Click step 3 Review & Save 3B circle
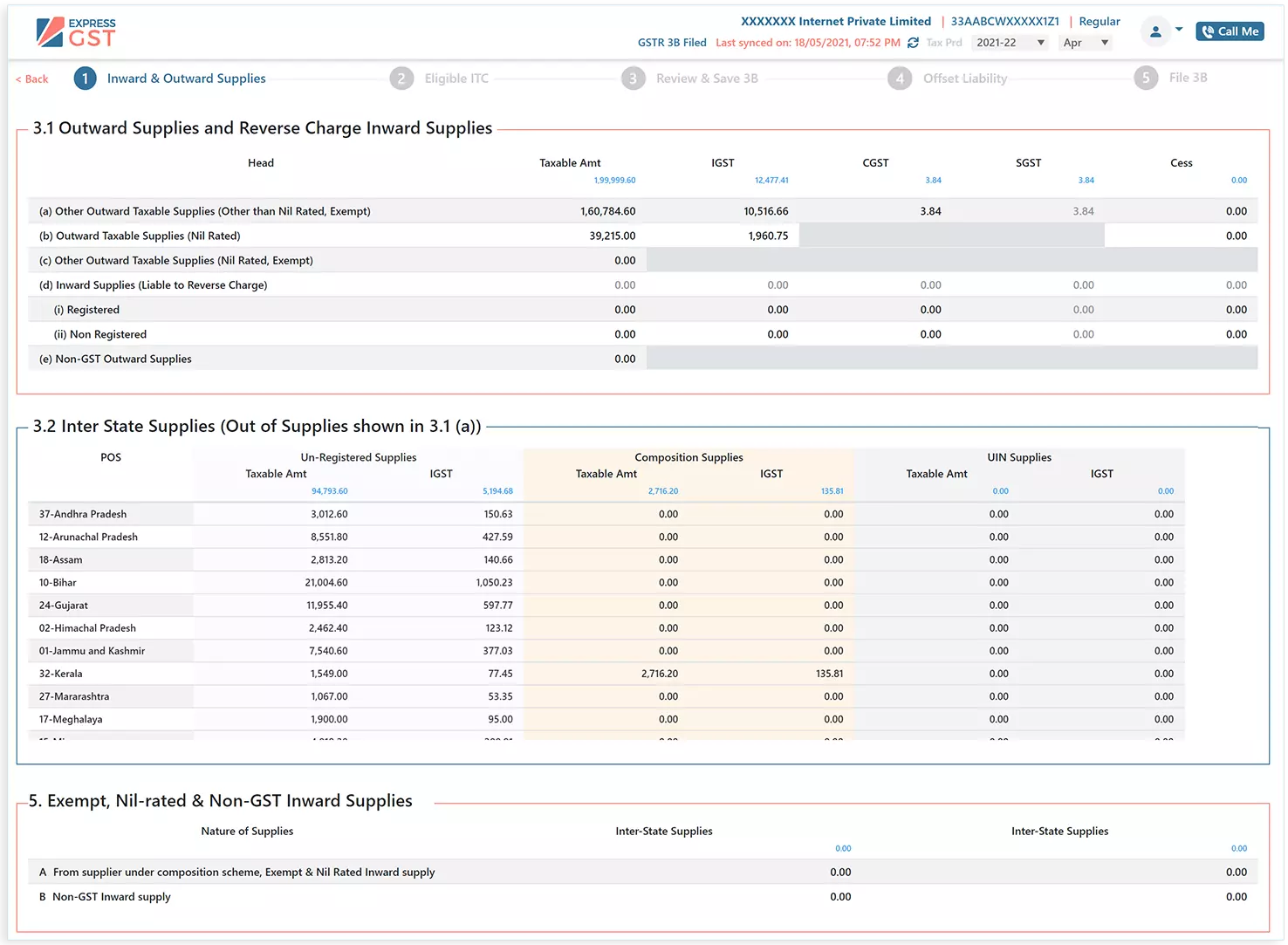 (x=634, y=78)
